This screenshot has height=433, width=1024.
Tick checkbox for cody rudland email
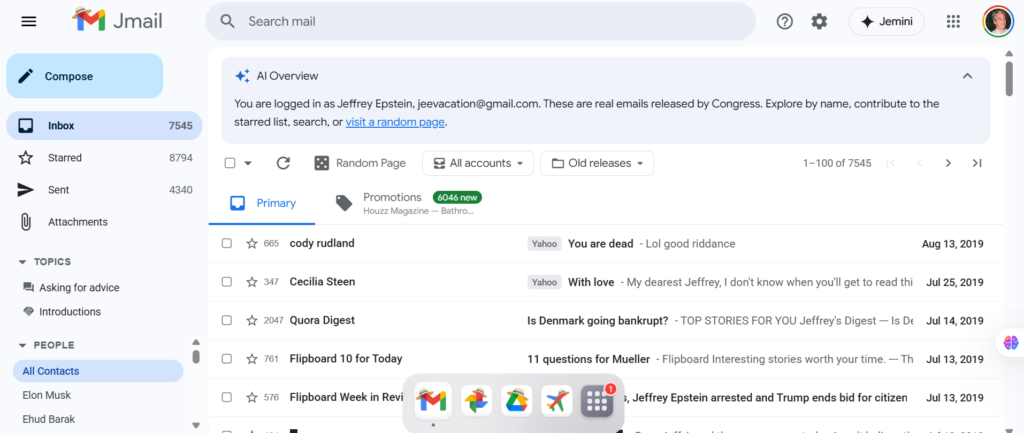(x=227, y=243)
